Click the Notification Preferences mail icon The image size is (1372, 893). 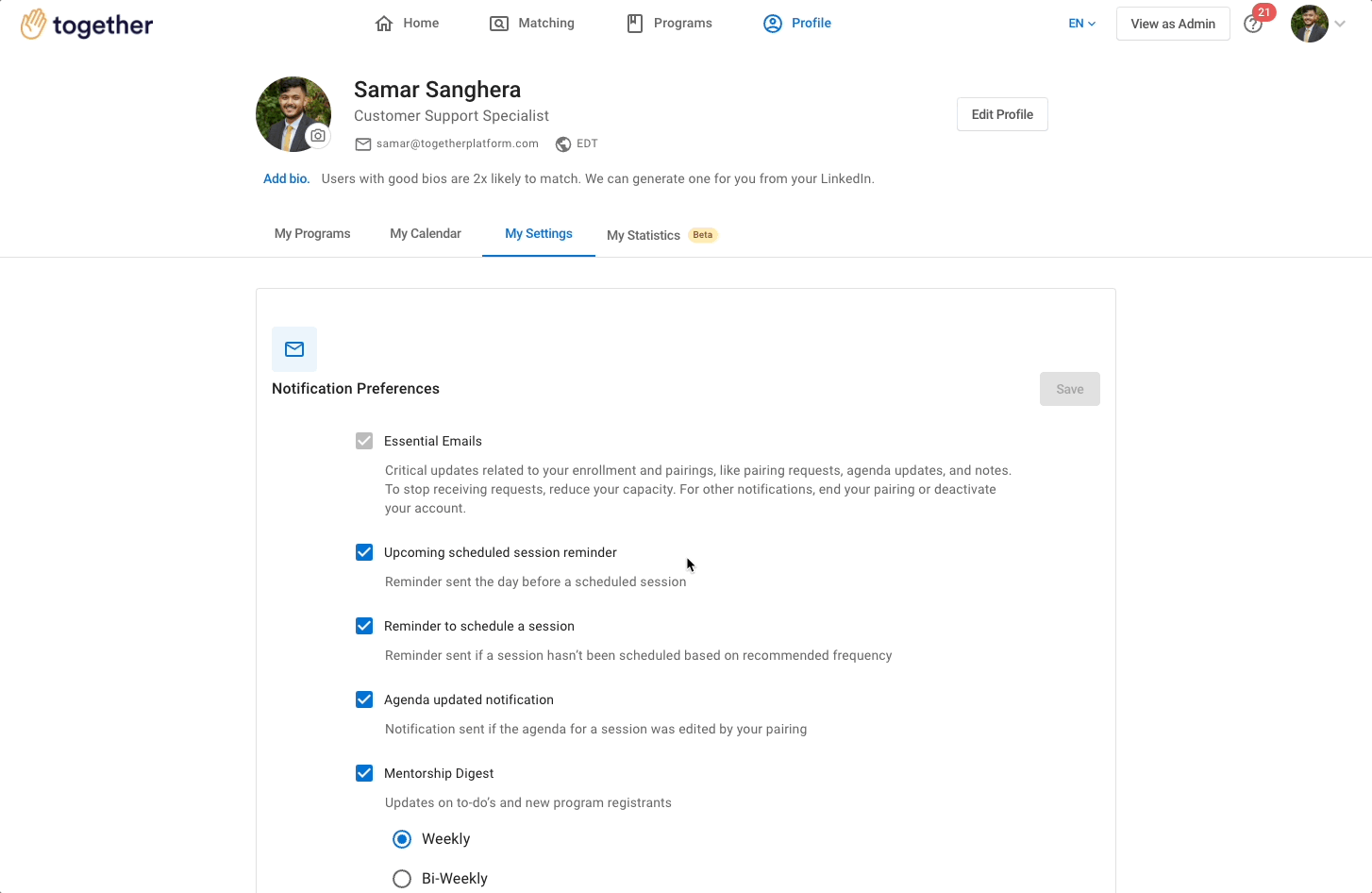294,349
